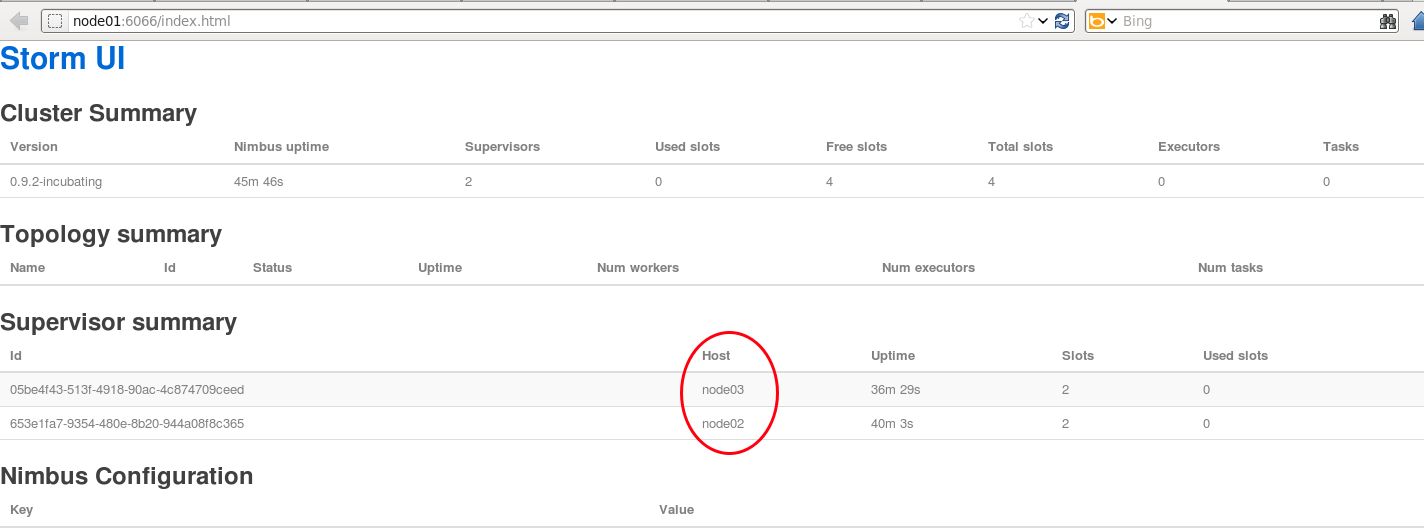Reload the page with the refresh icon

click(1062, 20)
